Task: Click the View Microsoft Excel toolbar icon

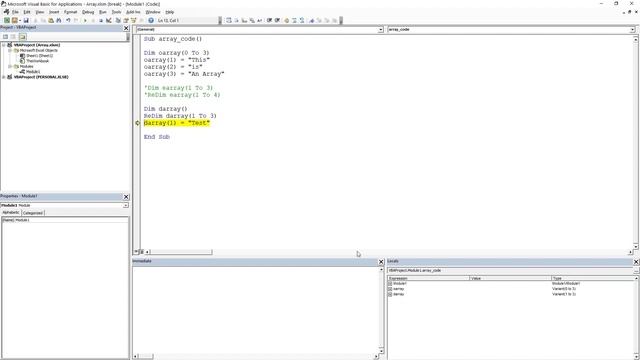Action: [x=7, y=20]
